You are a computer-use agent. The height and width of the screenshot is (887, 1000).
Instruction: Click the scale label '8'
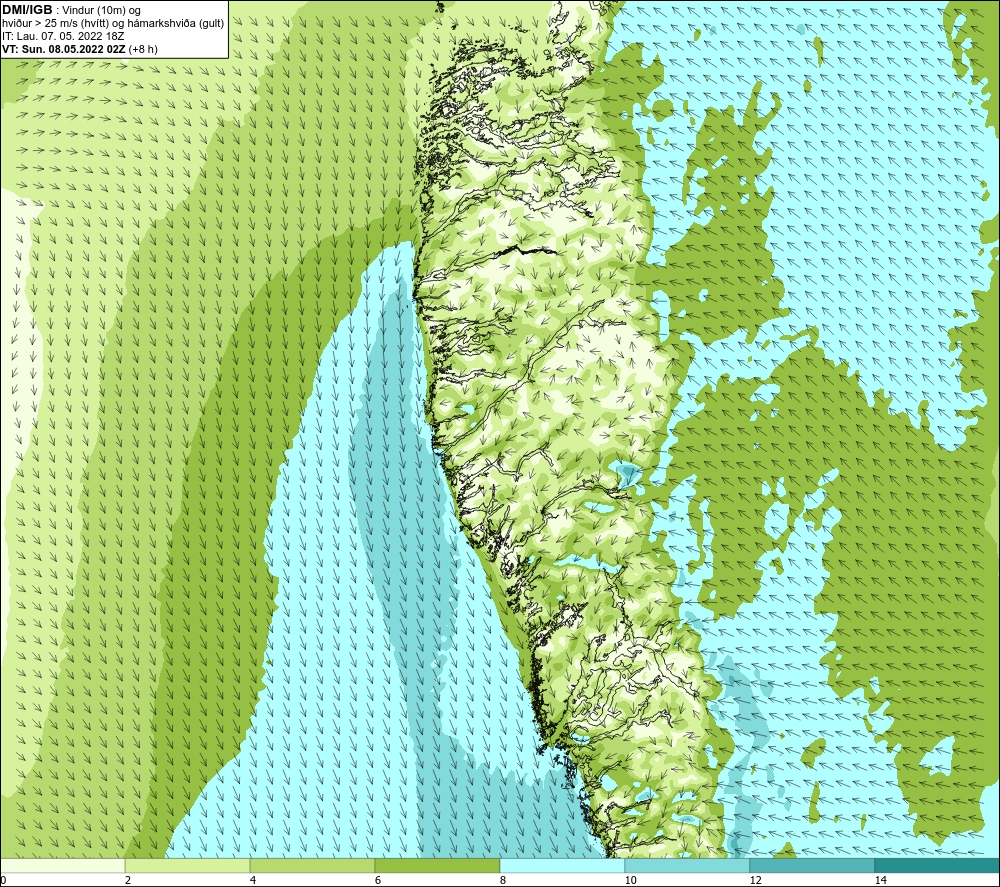click(503, 880)
